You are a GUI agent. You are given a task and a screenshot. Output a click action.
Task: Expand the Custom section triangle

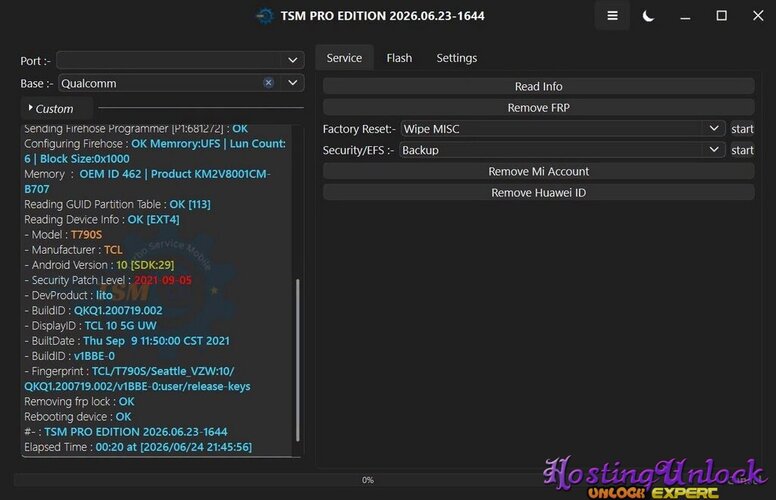click(x=31, y=107)
